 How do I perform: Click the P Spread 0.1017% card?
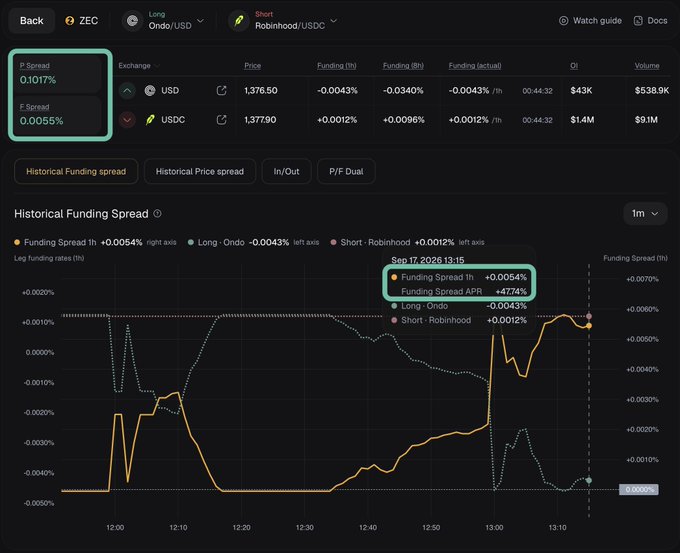tap(59, 73)
